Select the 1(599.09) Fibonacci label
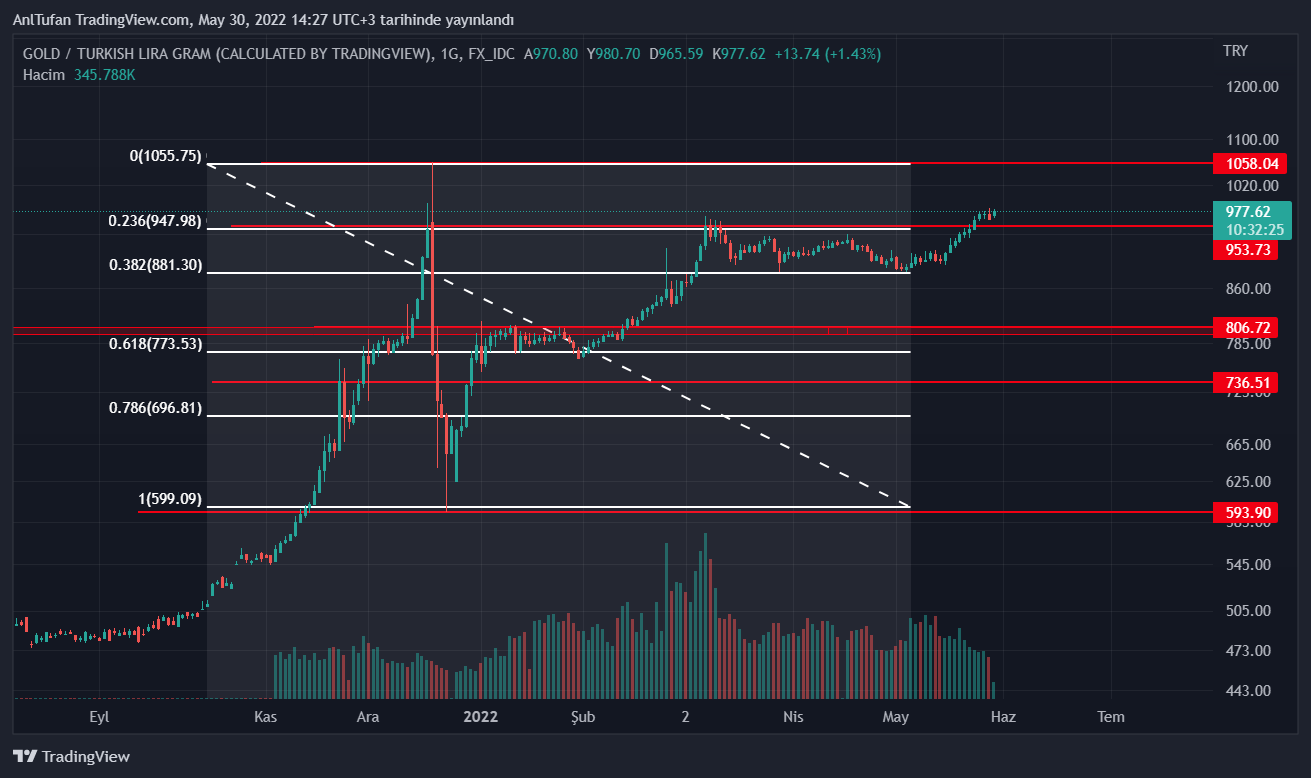The height and width of the screenshot is (778, 1311). click(170, 499)
